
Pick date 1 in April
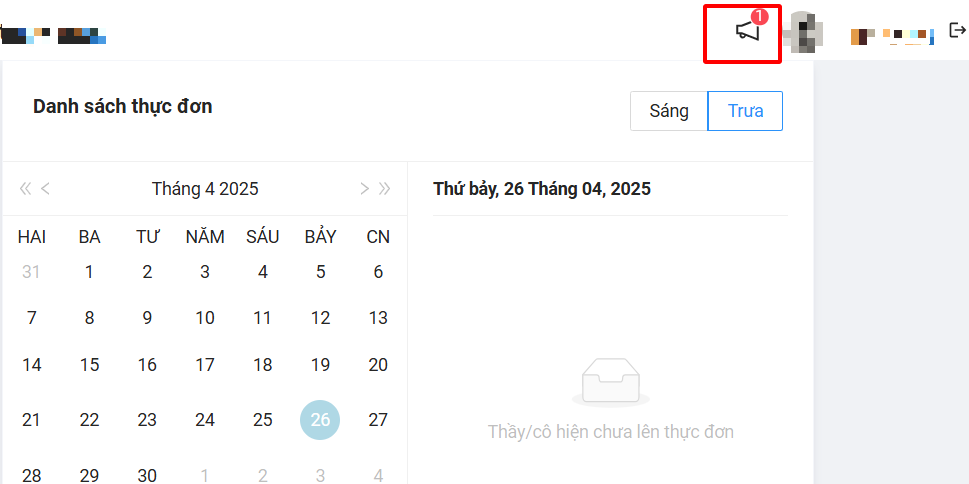tap(89, 271)
